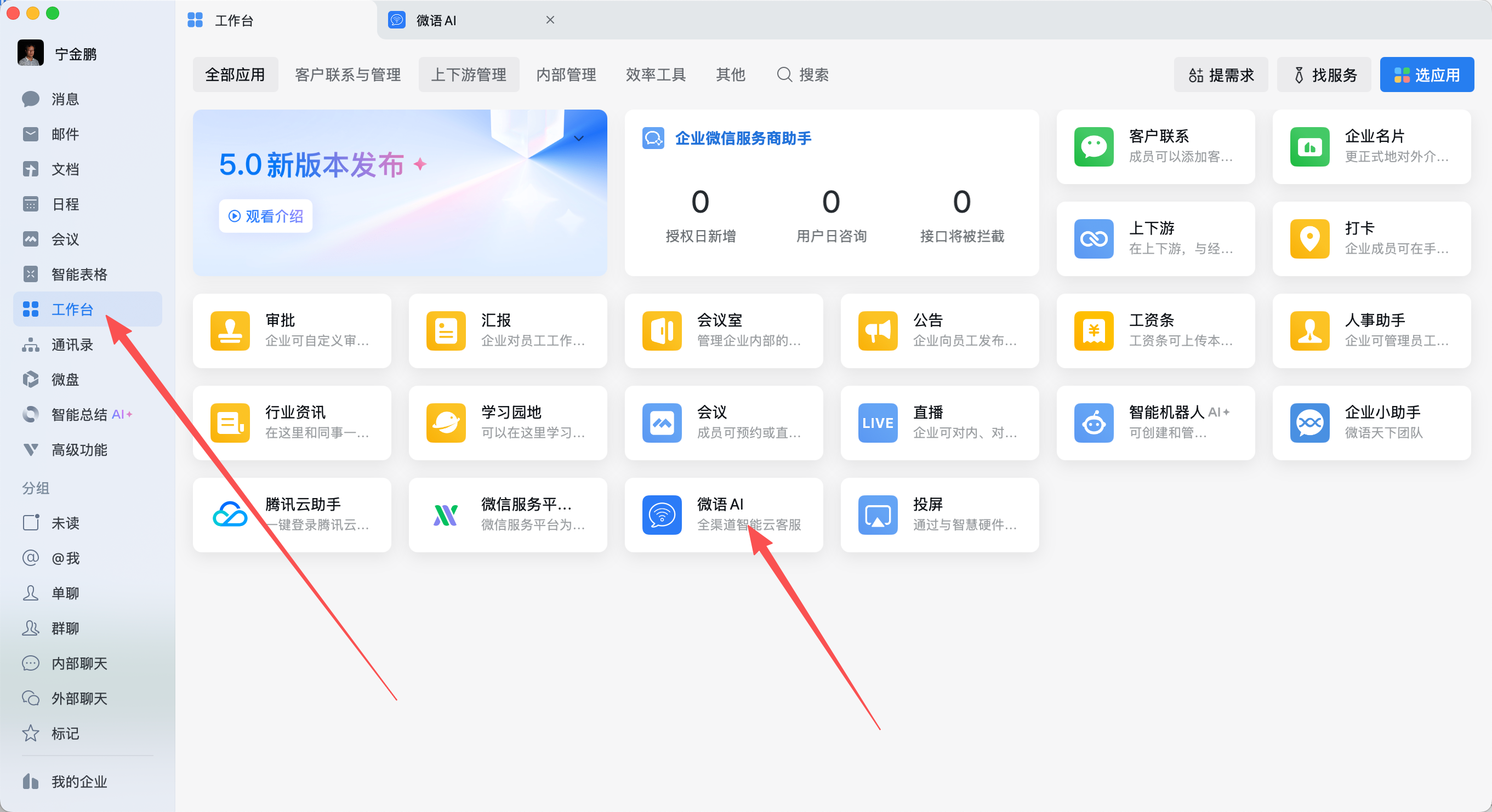The height and width of the screenshot is (812, 1492).
Task: Open 我的企业 at sidebar bottom
Action: click(88, 781)
